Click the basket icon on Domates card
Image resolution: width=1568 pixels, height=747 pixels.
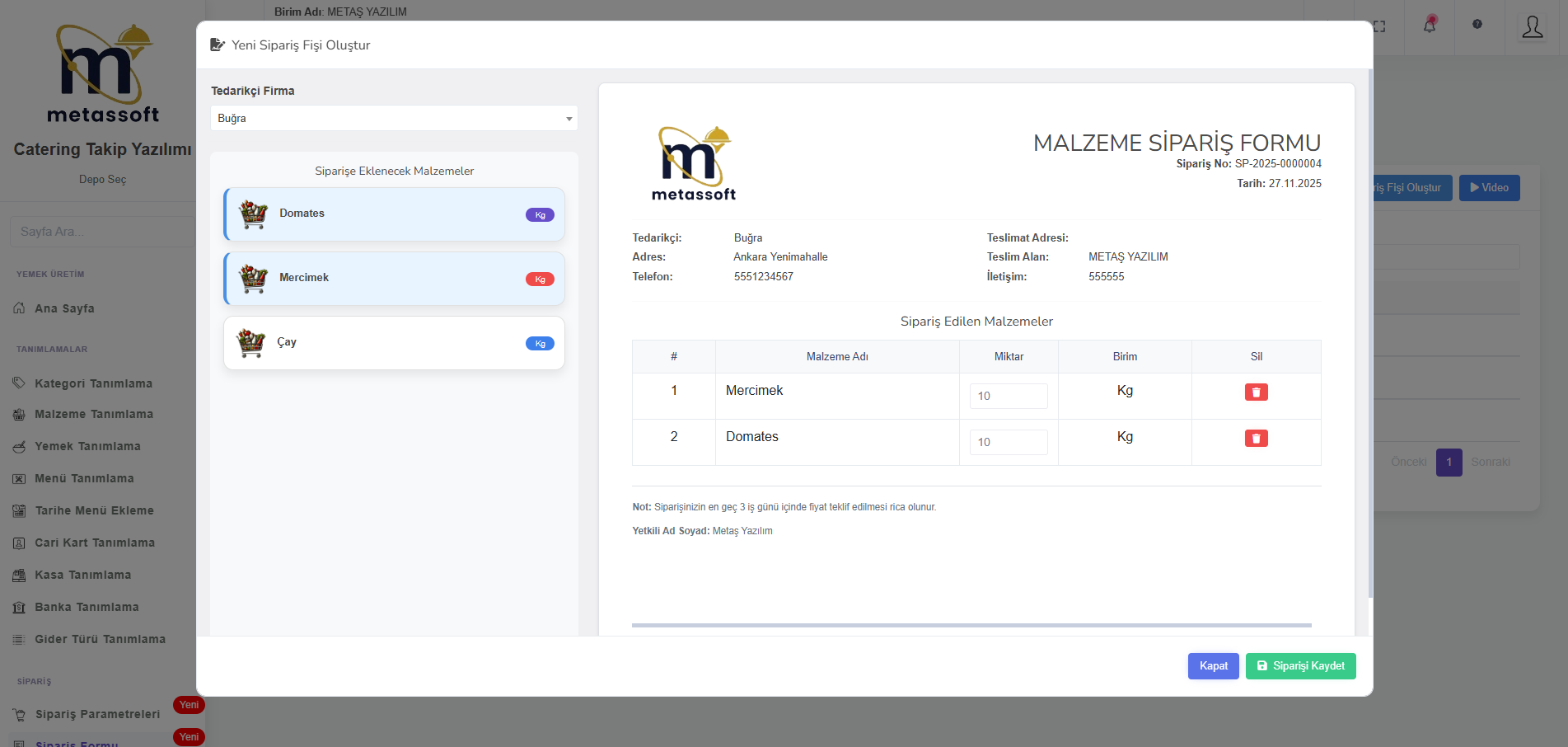point(253,214)
